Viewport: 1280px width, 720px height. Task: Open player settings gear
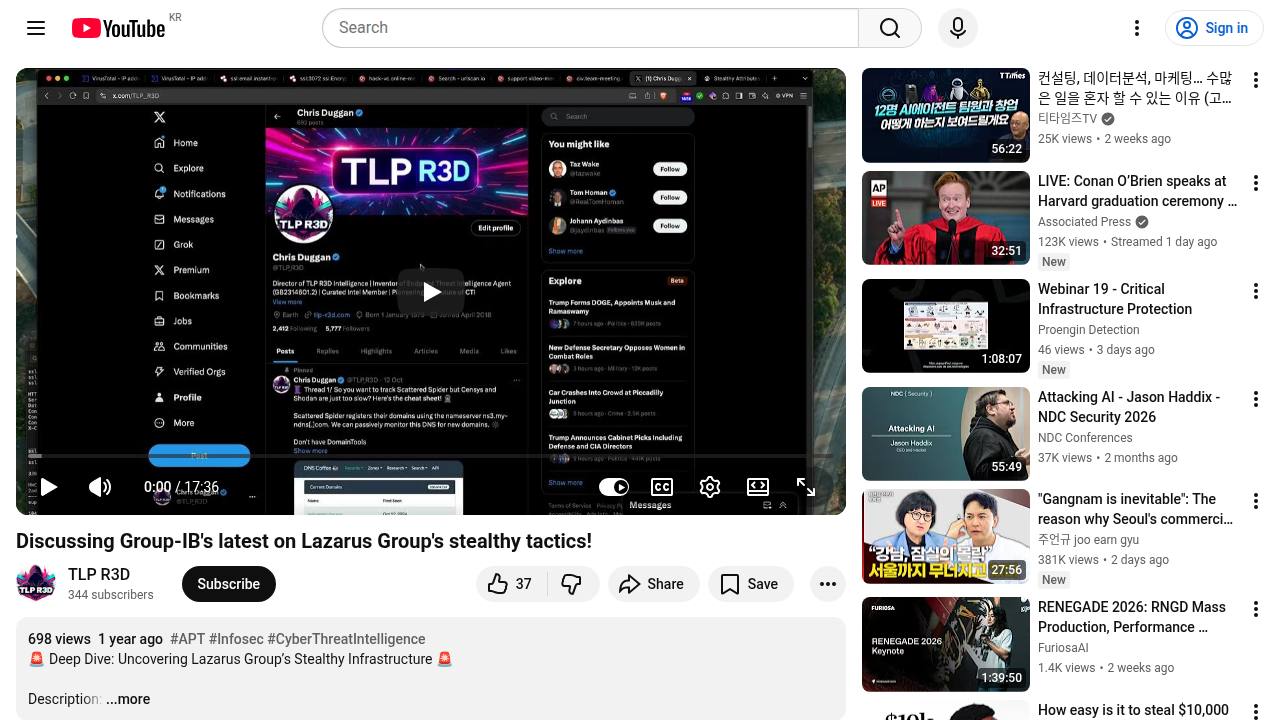click(710, 487)
